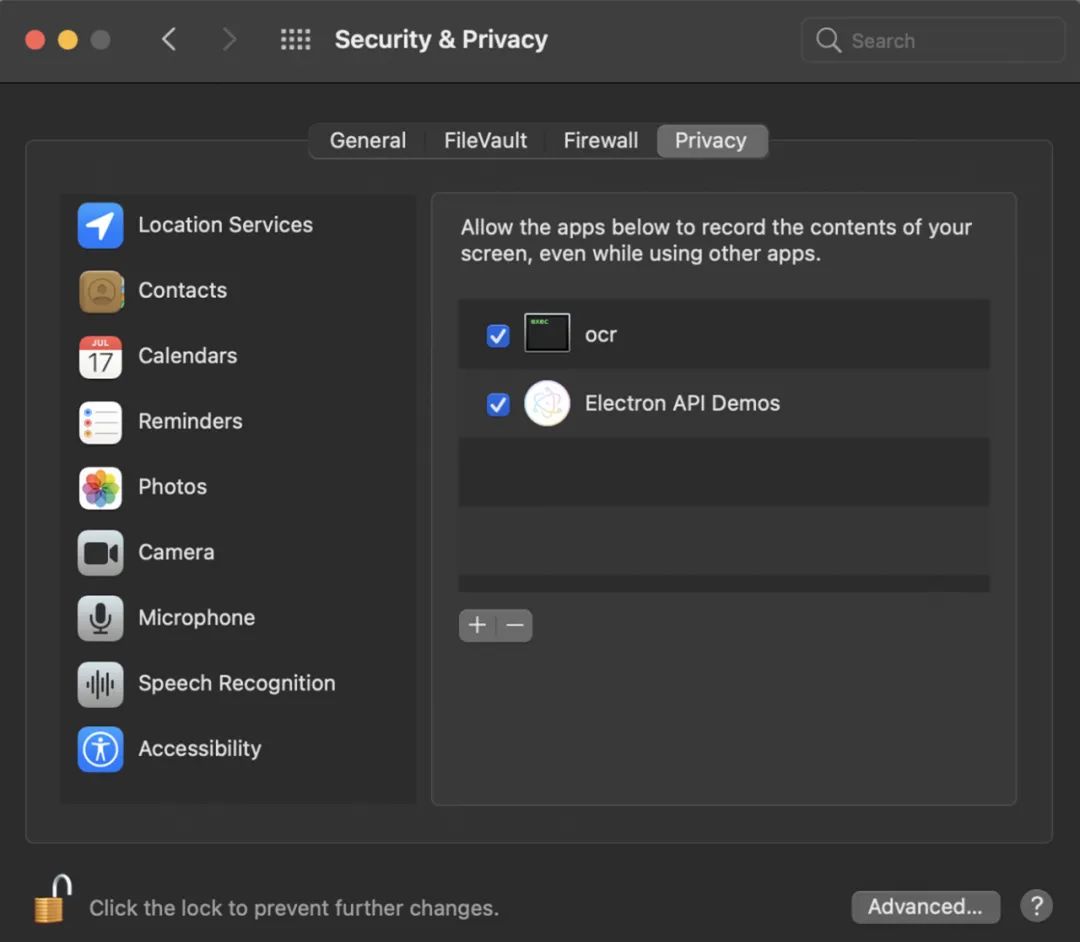Image resolution: width=1080 pixels, height=942 pixels.
Task: Select the Reminders list icon
Action: (100, 422)
